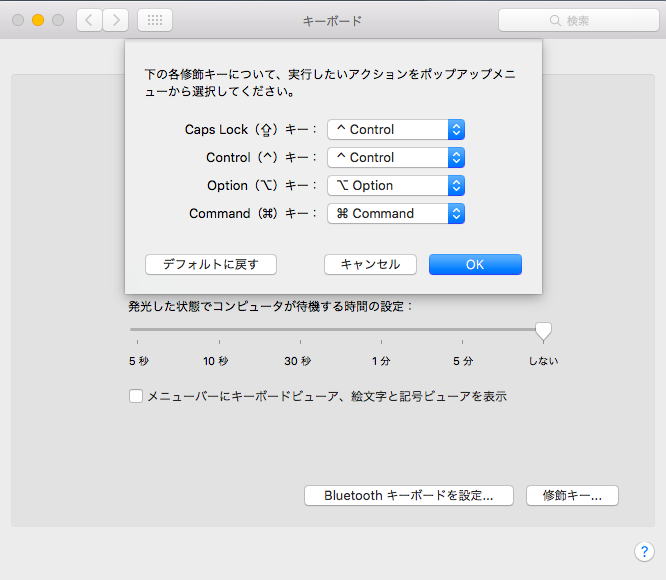Open the Control key action dropdown
The width and height of the screenshot is (666, 580).
coord(396,158)
